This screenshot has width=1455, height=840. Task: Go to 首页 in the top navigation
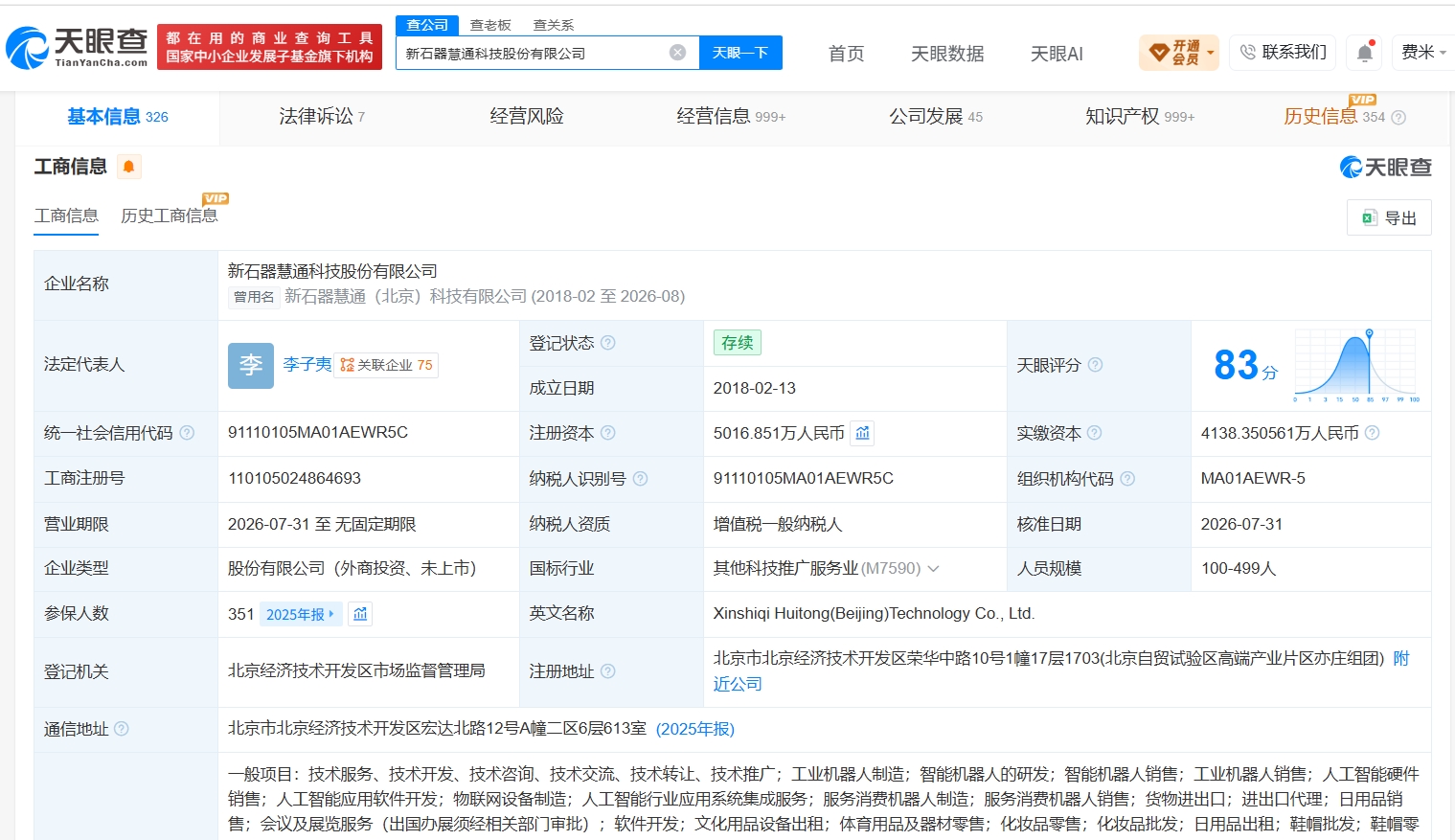[847, 54]
